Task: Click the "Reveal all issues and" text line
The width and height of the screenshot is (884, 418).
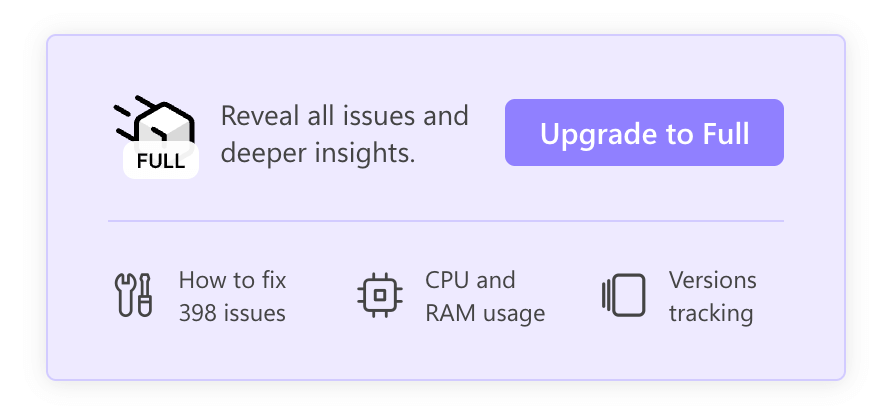Action: (344, 116)
